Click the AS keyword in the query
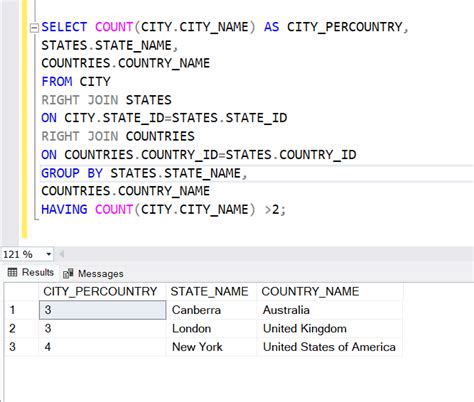 [272, 27]
